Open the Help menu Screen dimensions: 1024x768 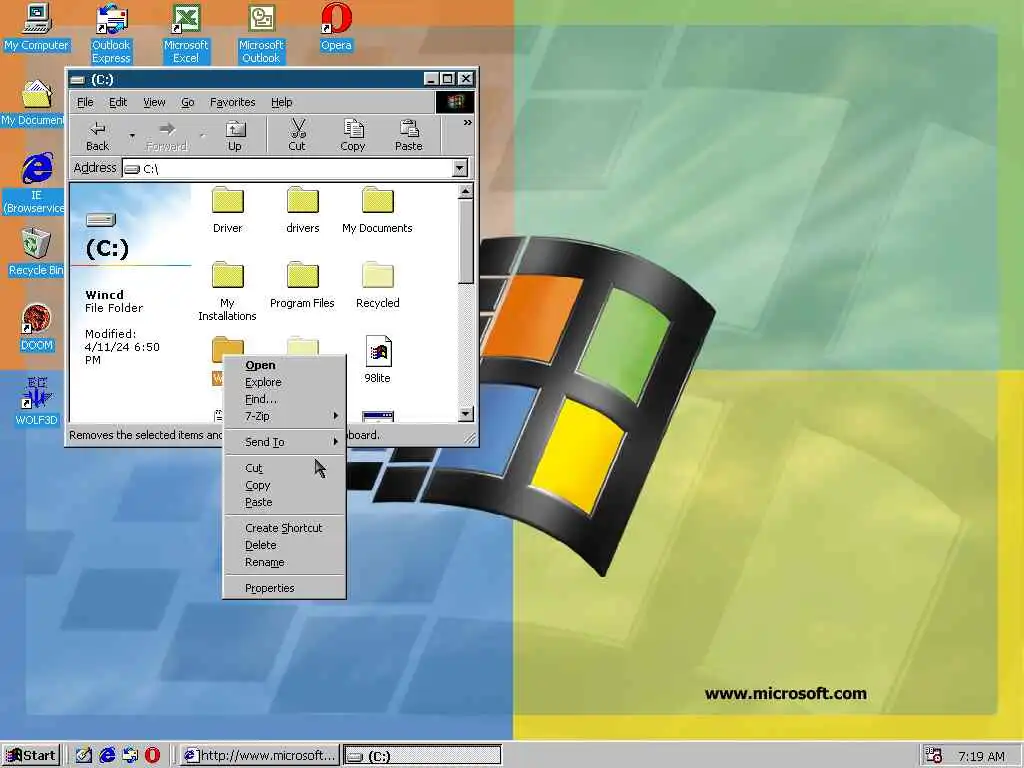click(281, 103)
